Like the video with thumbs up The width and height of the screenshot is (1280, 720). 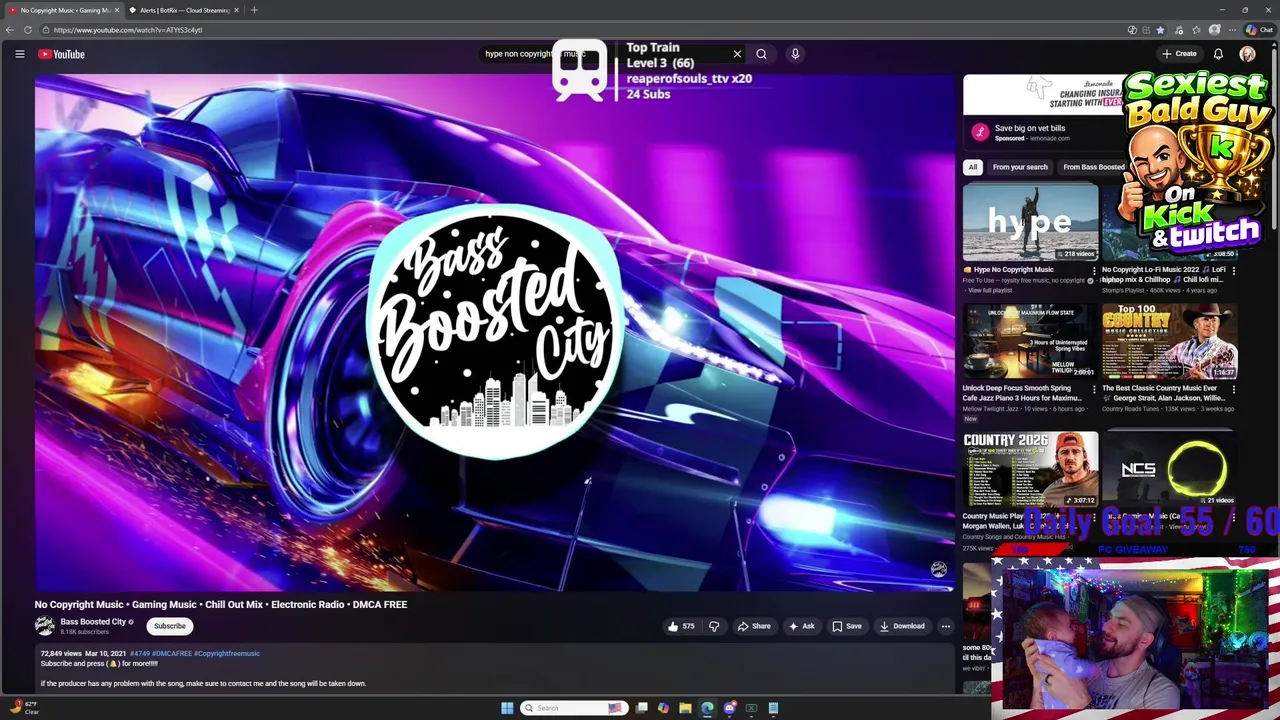click(x=681, y=626)
